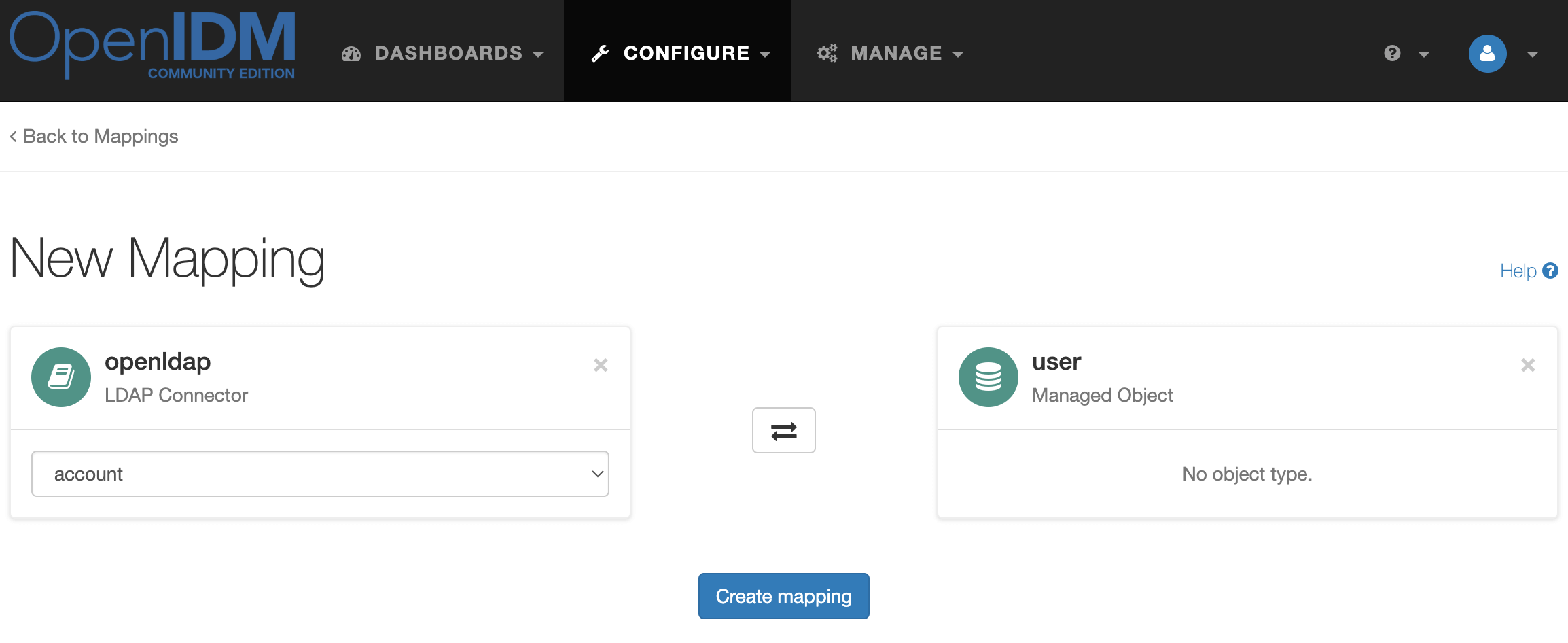
Task: Click the openldap LDAP connector icon
Action: pyautogui.click(x=61, y=377)
